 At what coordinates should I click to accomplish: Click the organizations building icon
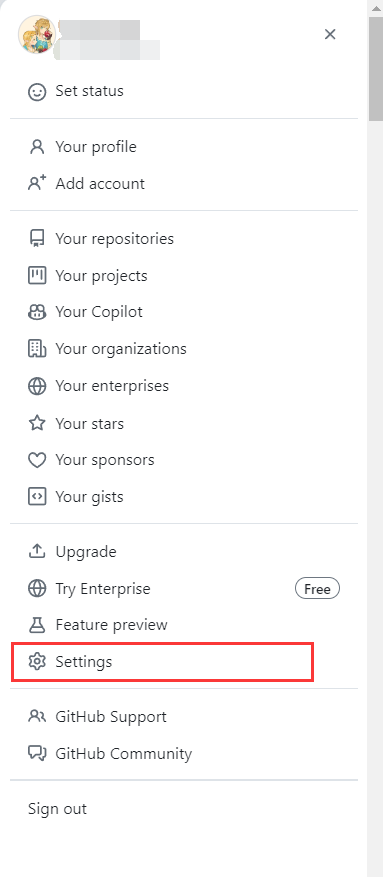37,349
